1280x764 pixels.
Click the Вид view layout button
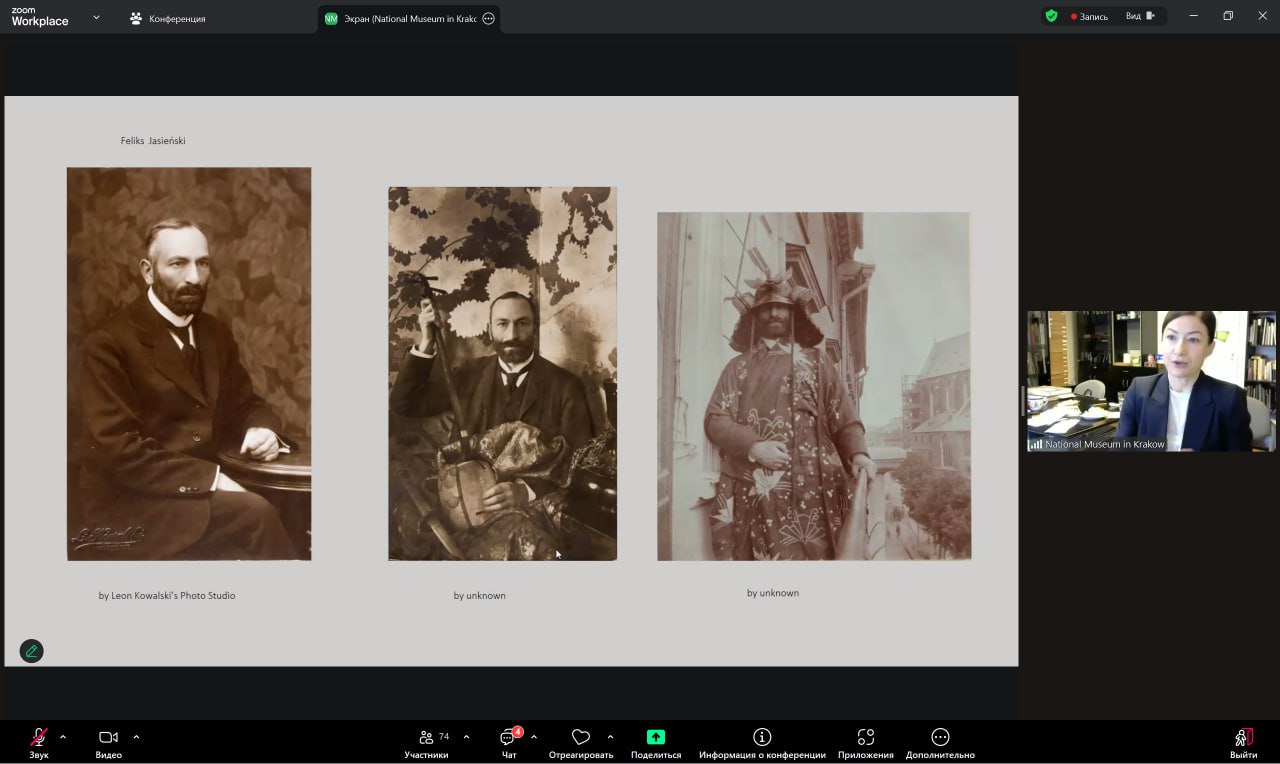point(1139,16)
